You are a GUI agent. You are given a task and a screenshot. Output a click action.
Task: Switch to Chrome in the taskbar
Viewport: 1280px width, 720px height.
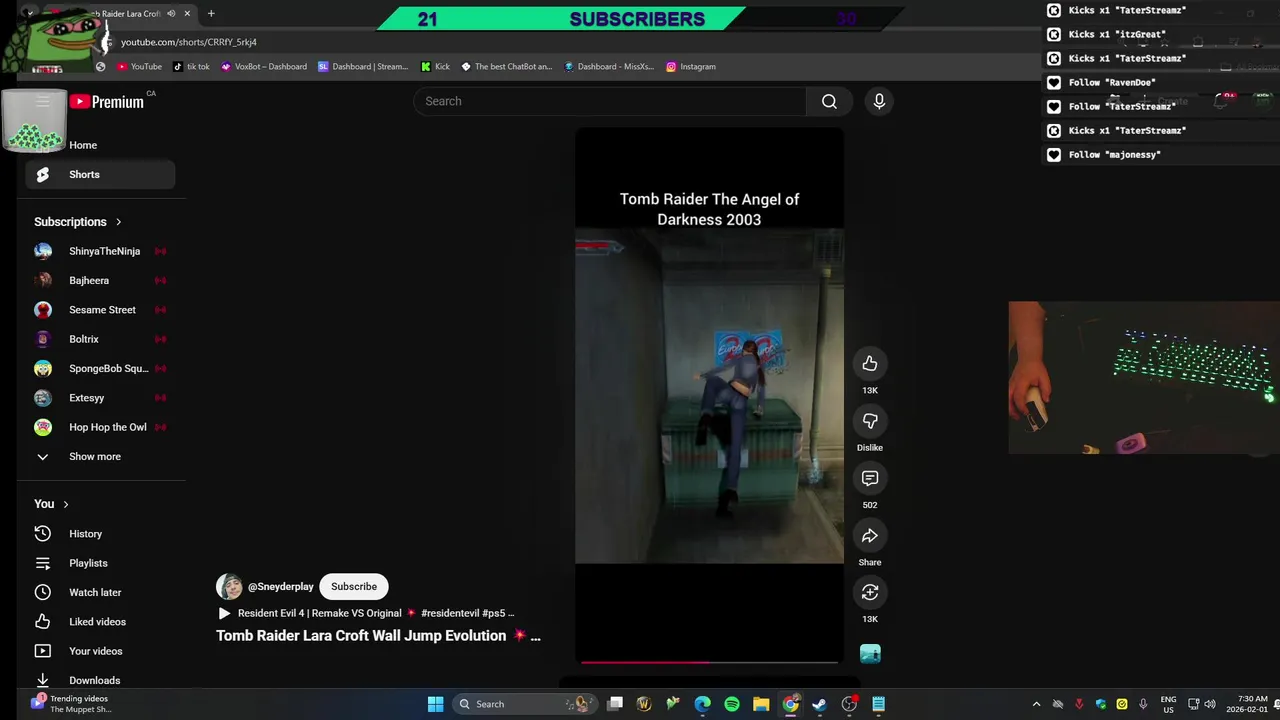(790, 704)
